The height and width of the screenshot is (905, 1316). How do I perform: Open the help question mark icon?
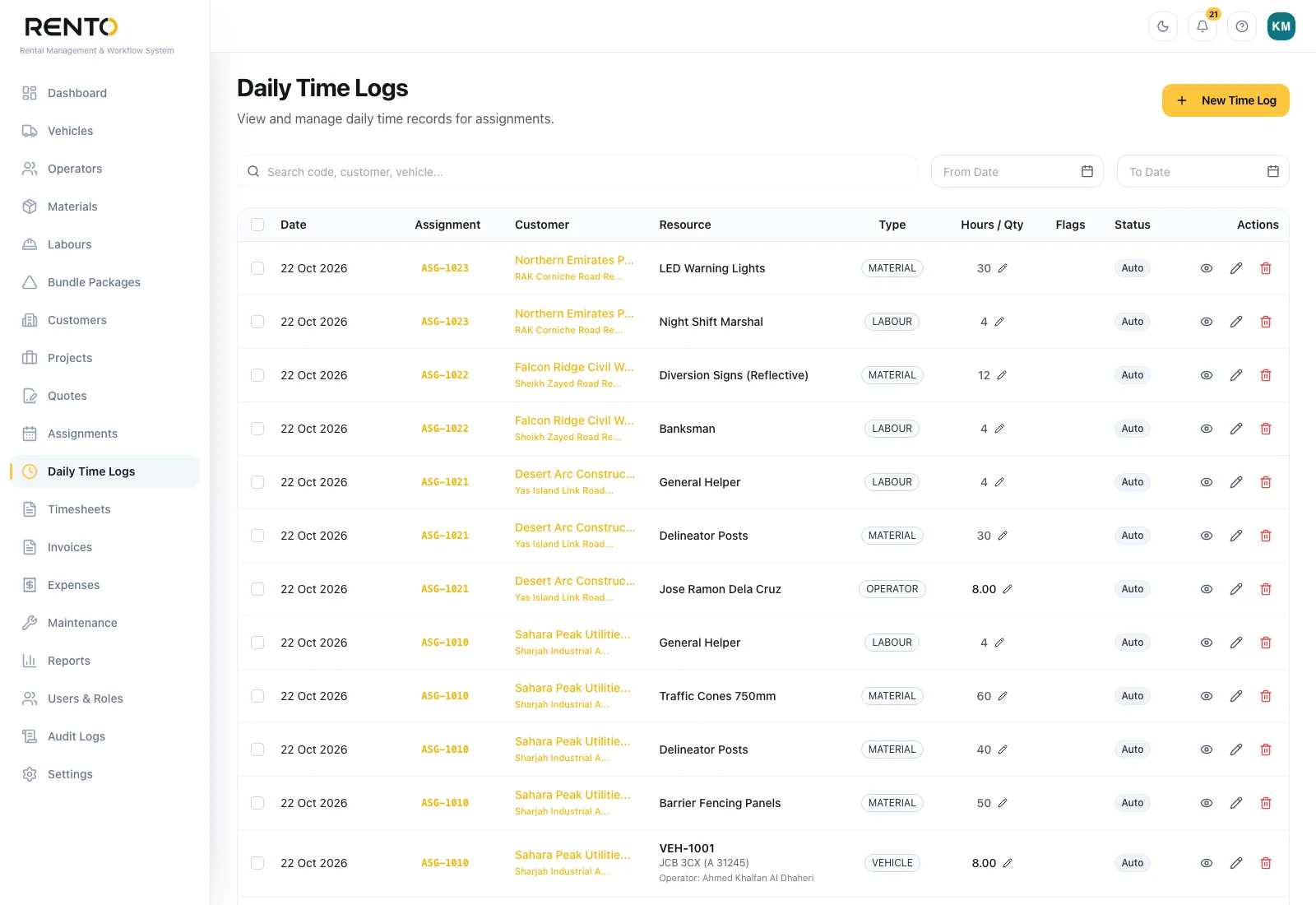pyautogui.click(x=1242, y=26)
